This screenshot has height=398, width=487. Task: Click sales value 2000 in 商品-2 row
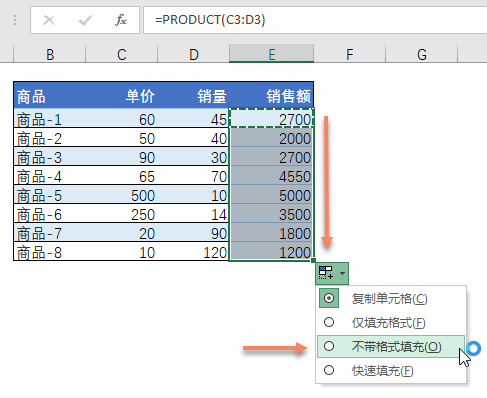(x=272, y=138)
